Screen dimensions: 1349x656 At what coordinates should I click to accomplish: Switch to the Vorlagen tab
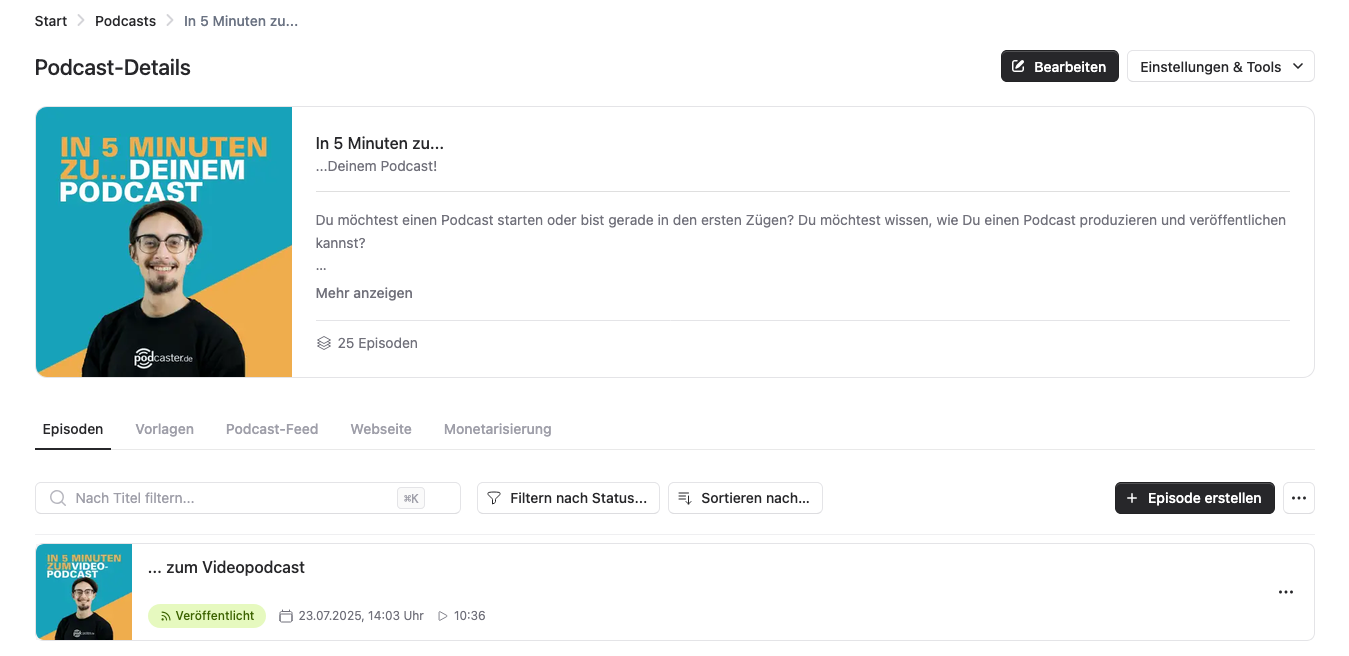click(x=165, y=429)
